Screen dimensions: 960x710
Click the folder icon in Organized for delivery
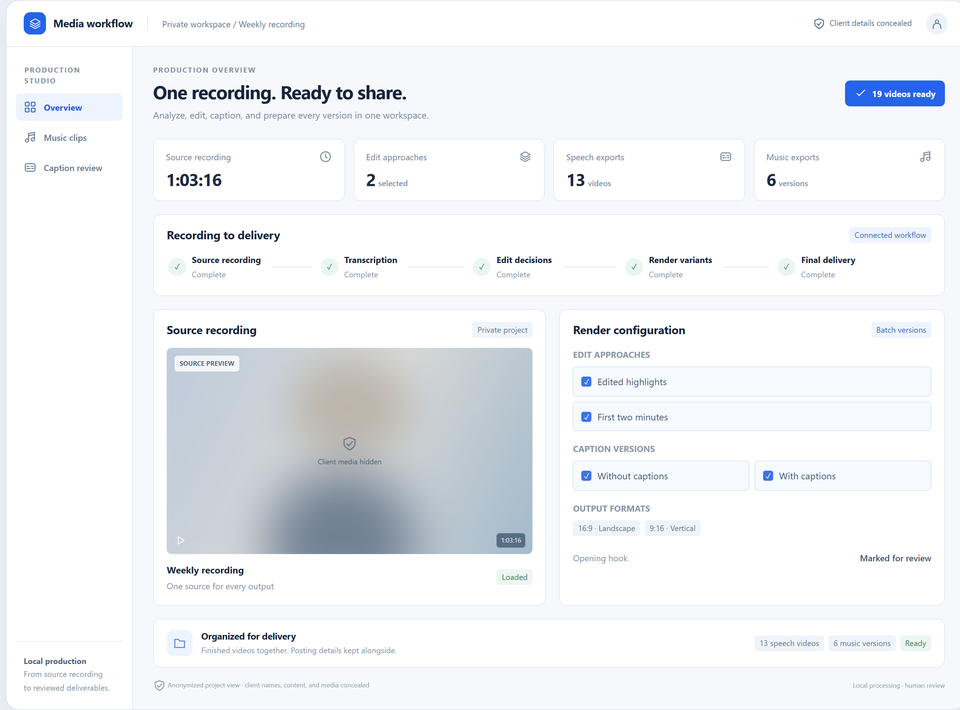click(179, 643)
